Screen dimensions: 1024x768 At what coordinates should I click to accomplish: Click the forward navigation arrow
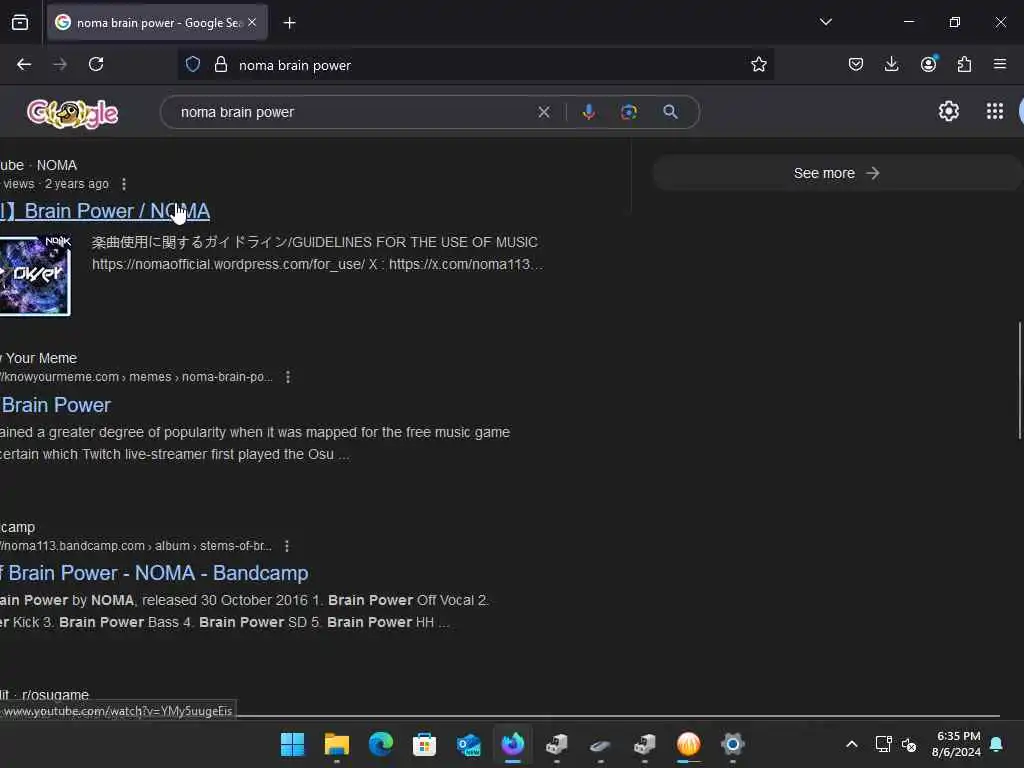click(x=60, y=64)
